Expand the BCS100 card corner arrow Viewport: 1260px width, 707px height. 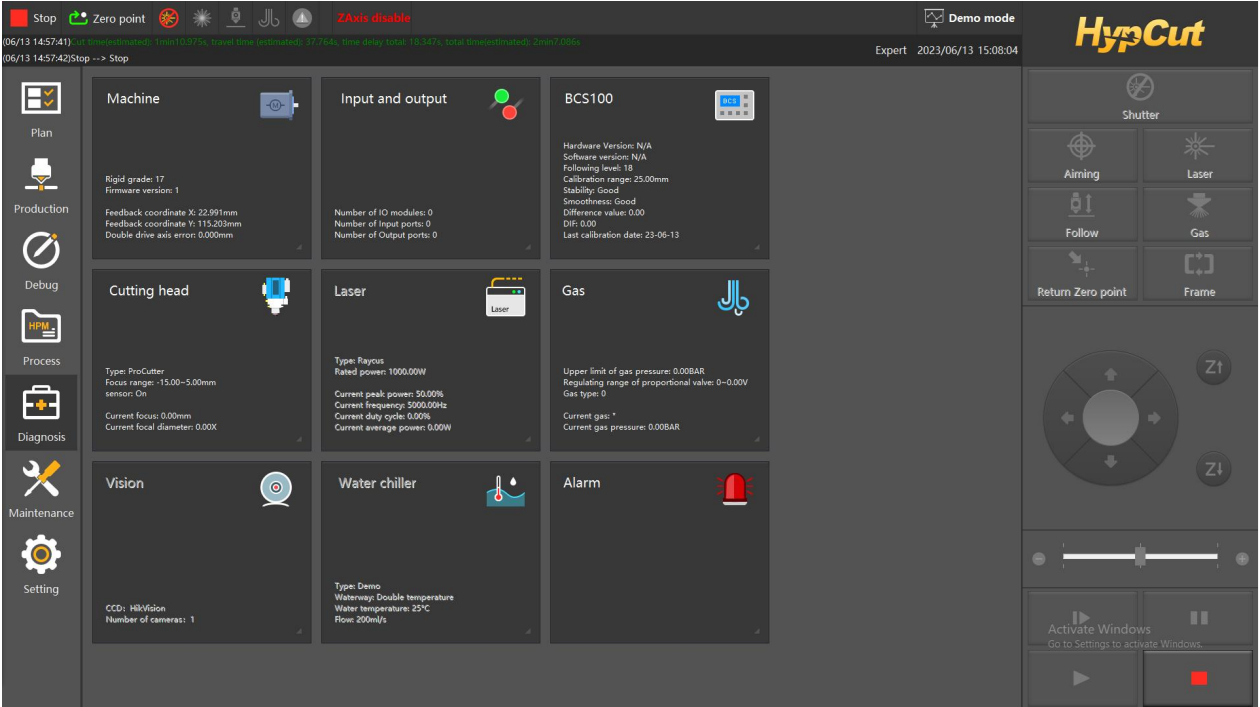[x=756, y=247]
